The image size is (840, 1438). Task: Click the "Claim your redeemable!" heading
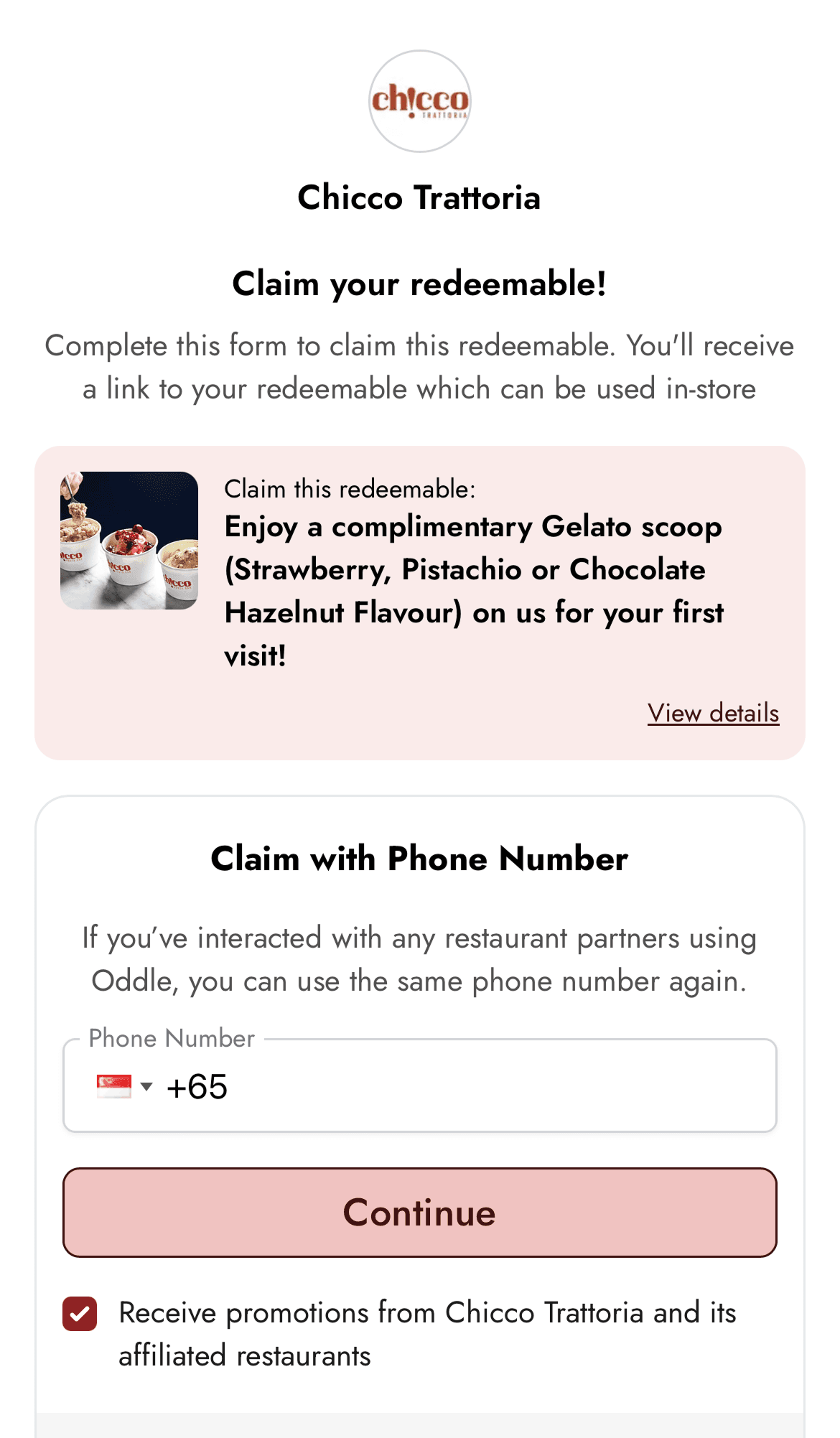click(x=419, y=284)
